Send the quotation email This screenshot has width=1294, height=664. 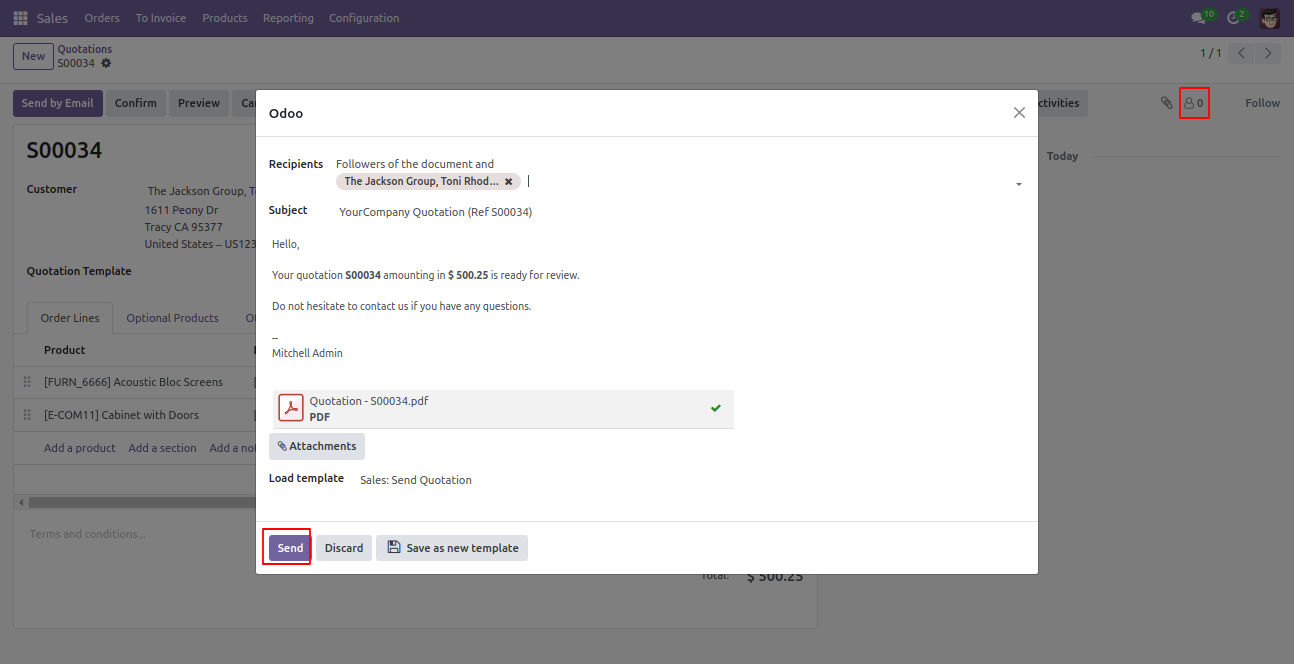pos(290,548)
